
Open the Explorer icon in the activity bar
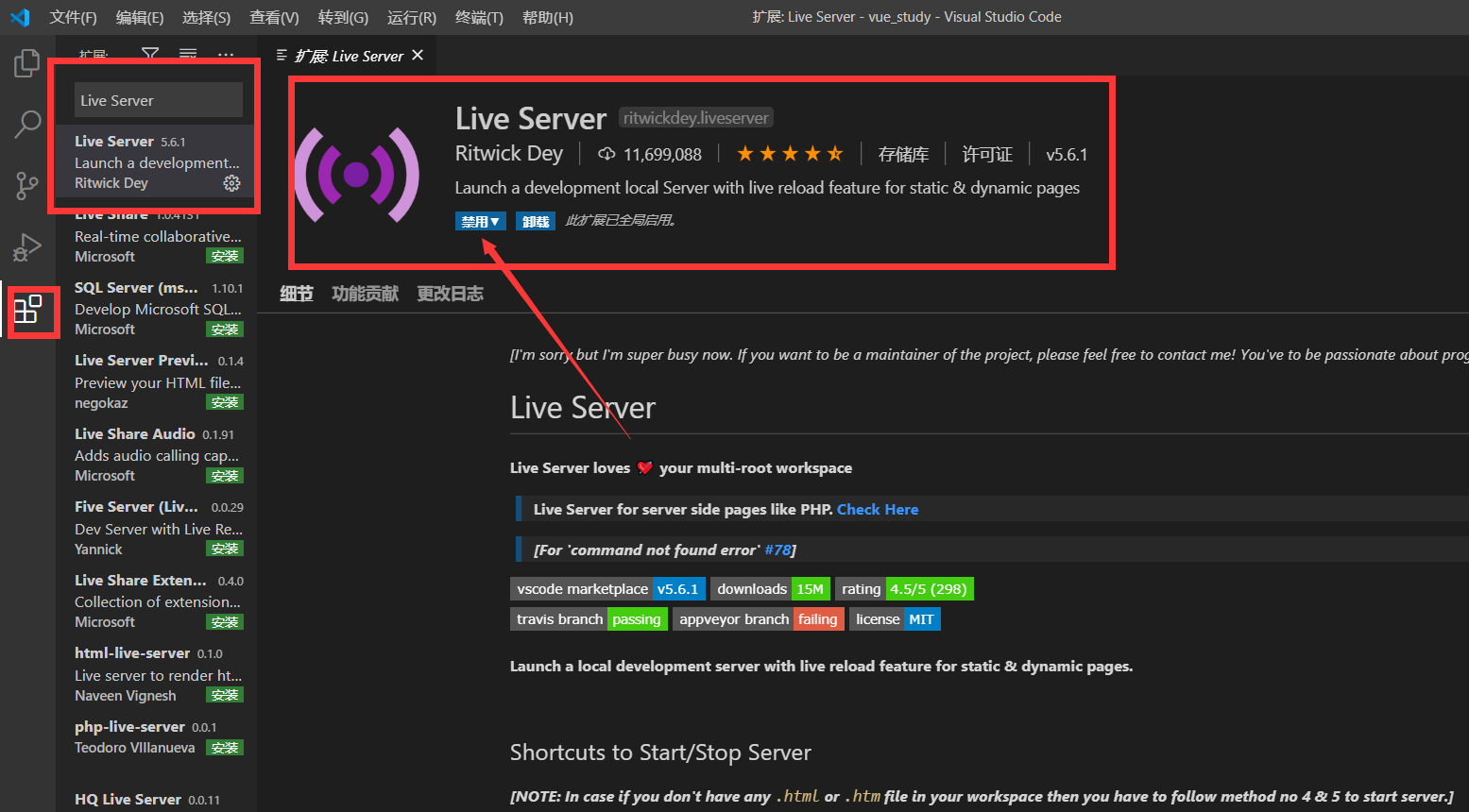[27, 61]
